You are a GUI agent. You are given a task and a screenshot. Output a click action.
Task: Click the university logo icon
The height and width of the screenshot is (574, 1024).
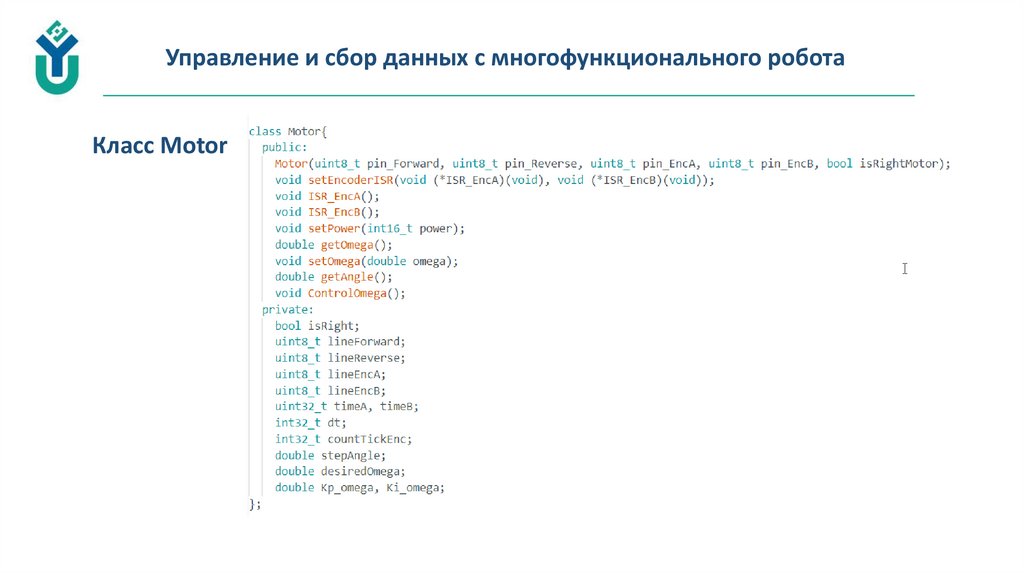pyautogui.click(x=57, y=57)
